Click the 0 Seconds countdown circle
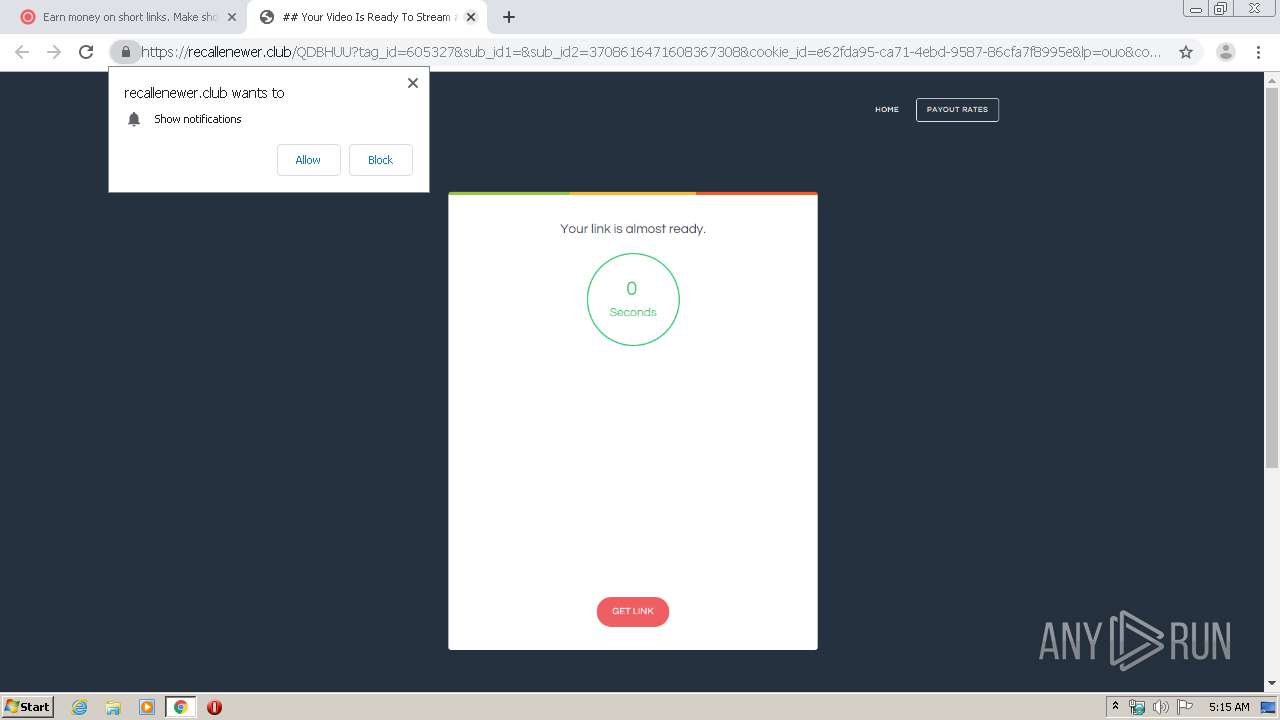Image resolution: width=1280 pixels, height=720 pixels. tap(633, 299)
